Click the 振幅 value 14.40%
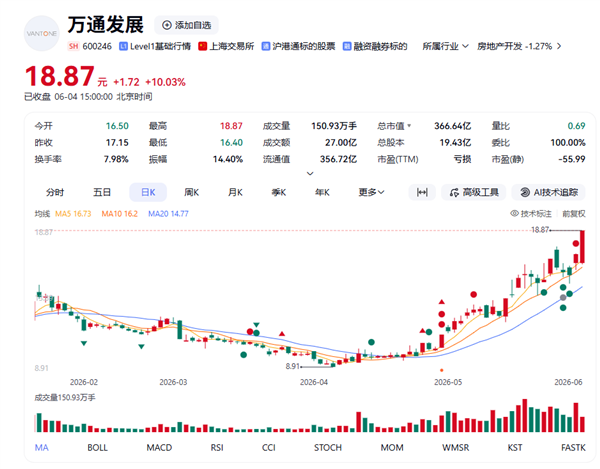Viewport: 600px width, 469px height. point(228,159)
